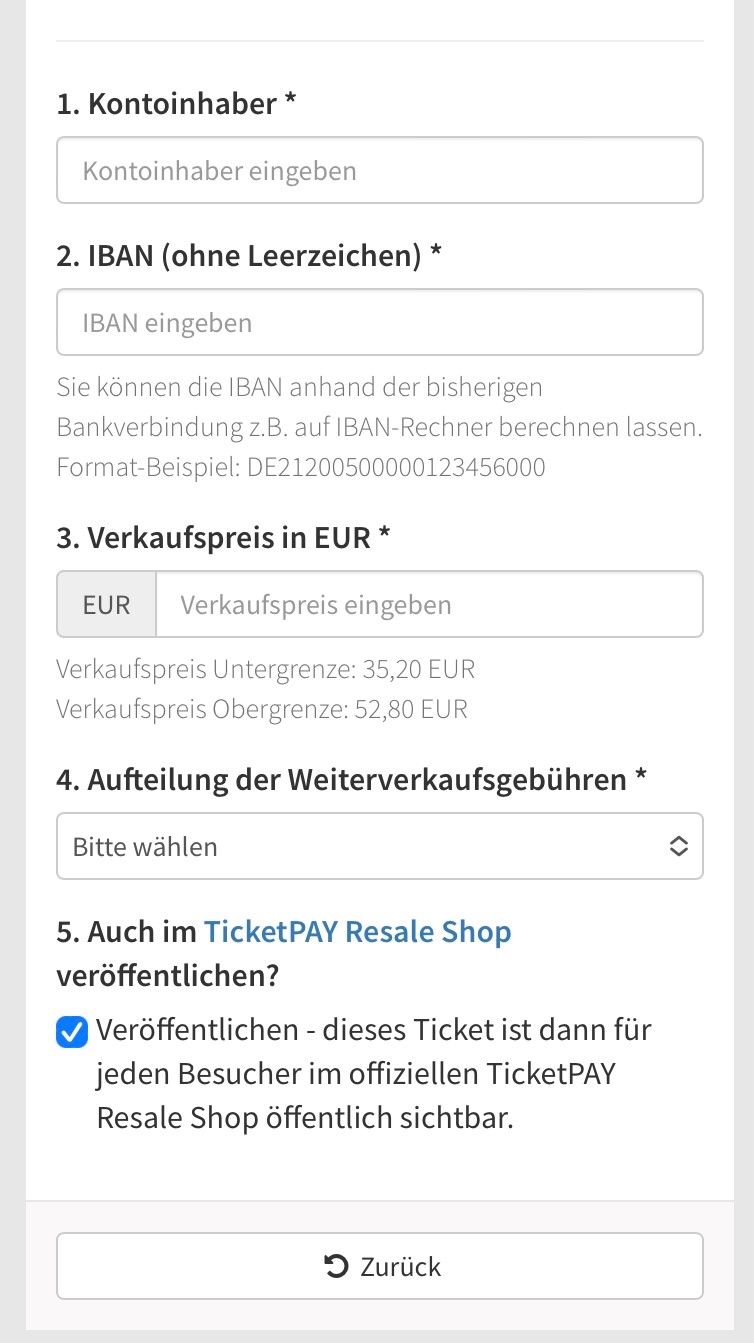The height and width of the screenshot is (1343, 754).
Task: Click the word veröffentlichen? in heading 5
Action: coord(167,976)
